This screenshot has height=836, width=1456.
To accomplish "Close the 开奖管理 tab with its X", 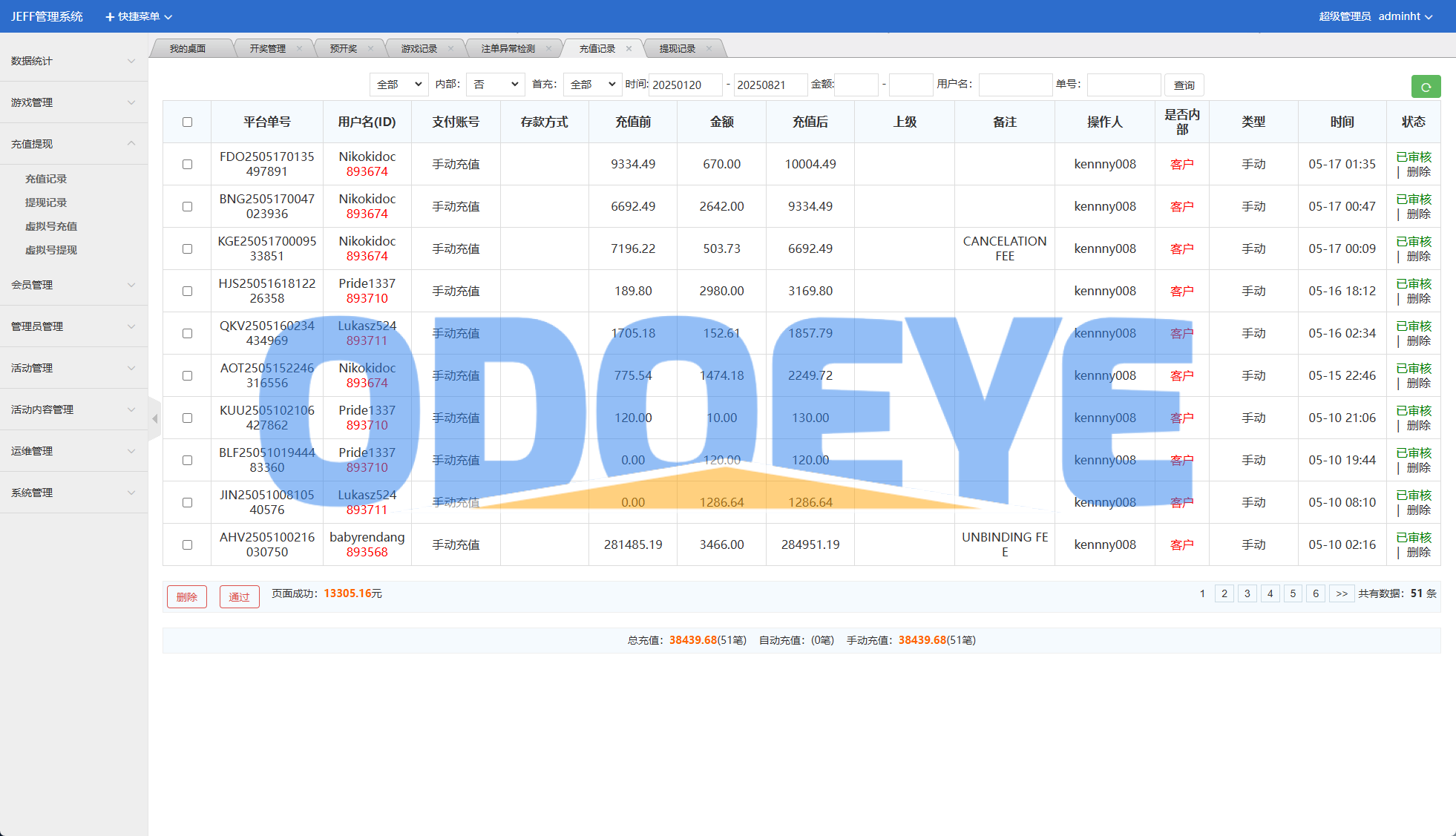I will click(x=299, y=49).
